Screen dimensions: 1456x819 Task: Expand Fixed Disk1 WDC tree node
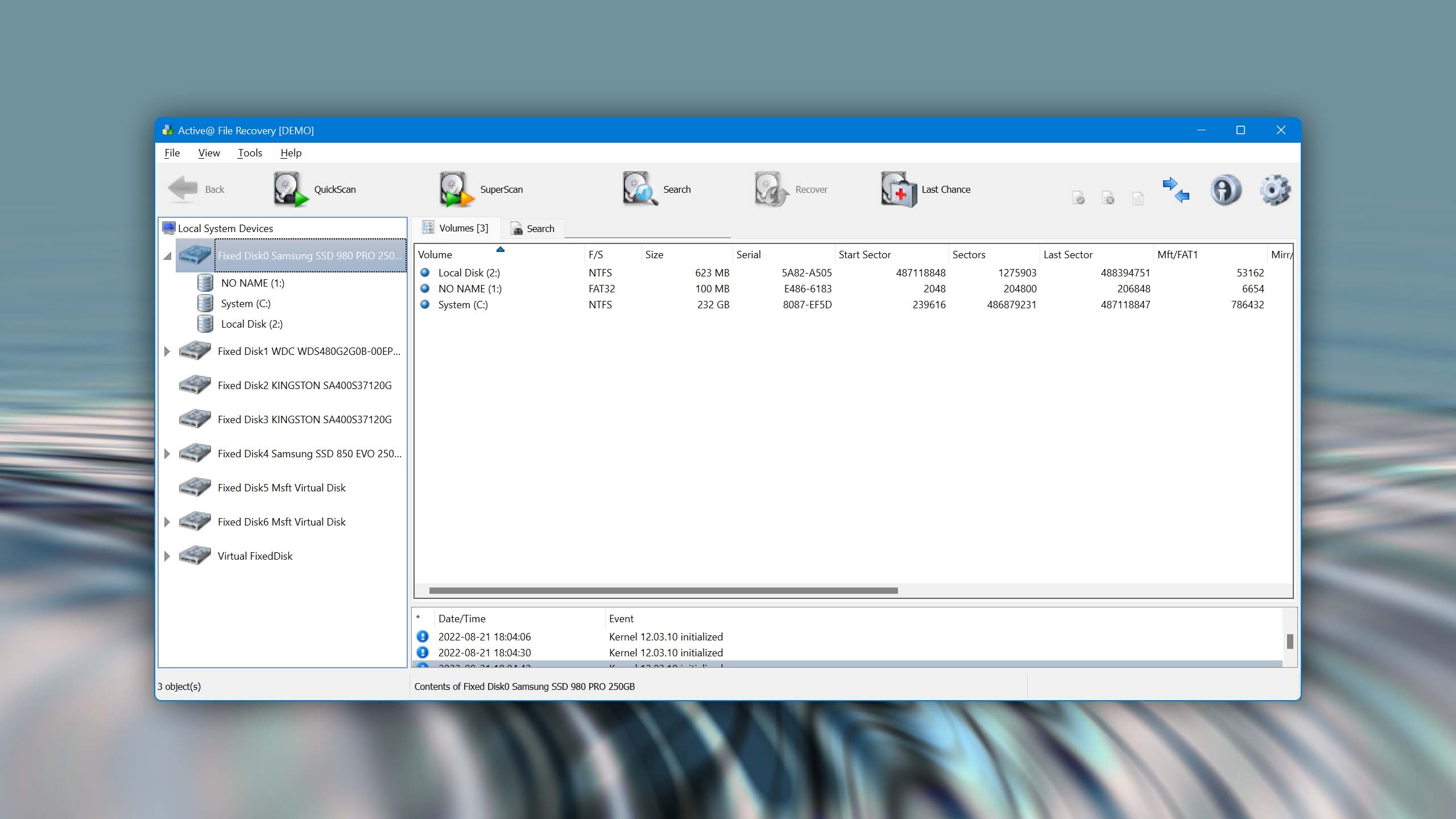click(x=167, y=351)
